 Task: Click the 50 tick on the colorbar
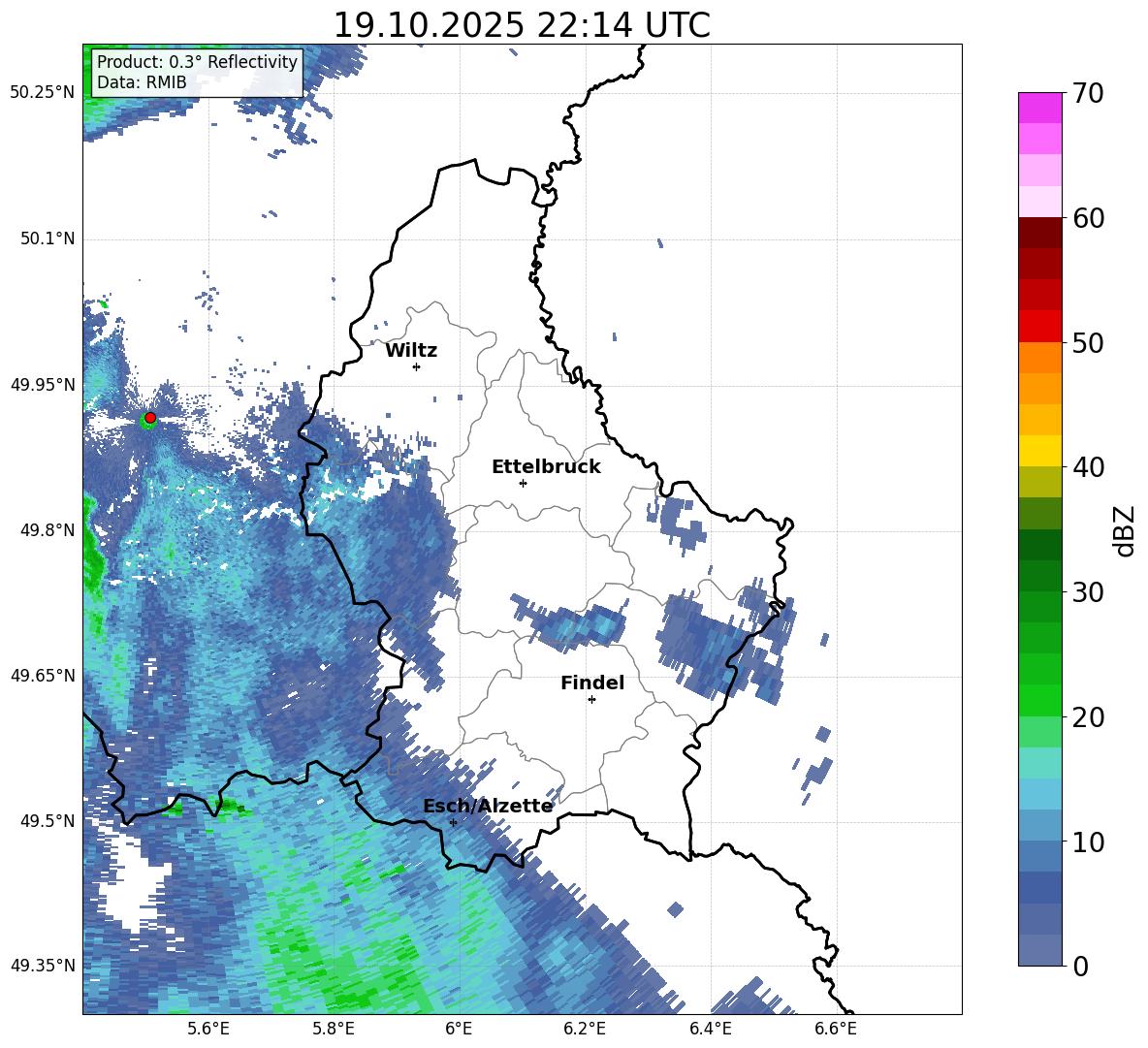tap(1087, 342)
